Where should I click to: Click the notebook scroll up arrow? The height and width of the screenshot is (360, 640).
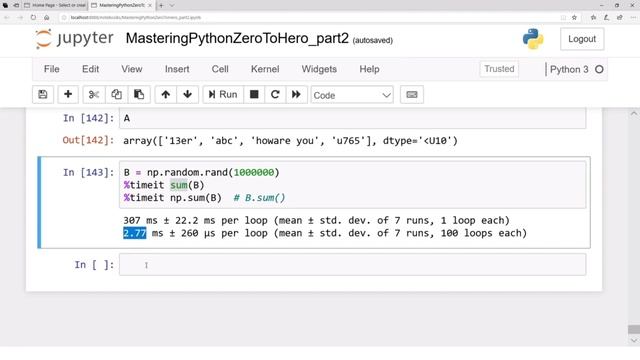pos(633,113)
